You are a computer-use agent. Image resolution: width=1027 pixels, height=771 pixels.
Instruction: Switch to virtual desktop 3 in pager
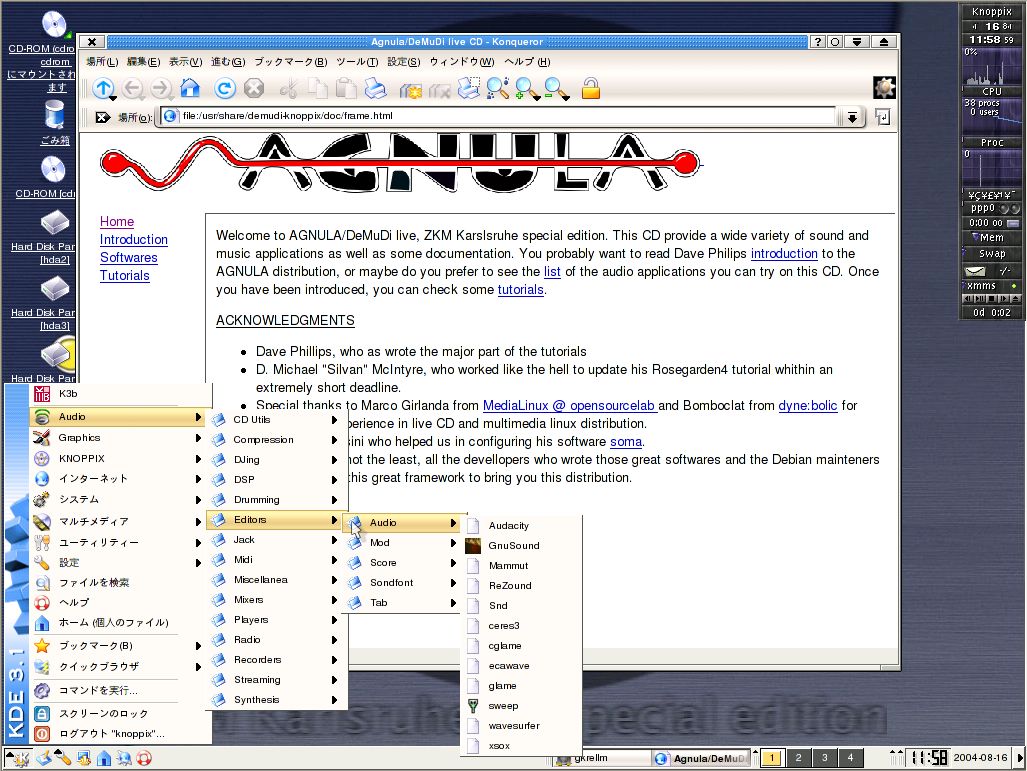pos(824,758)
